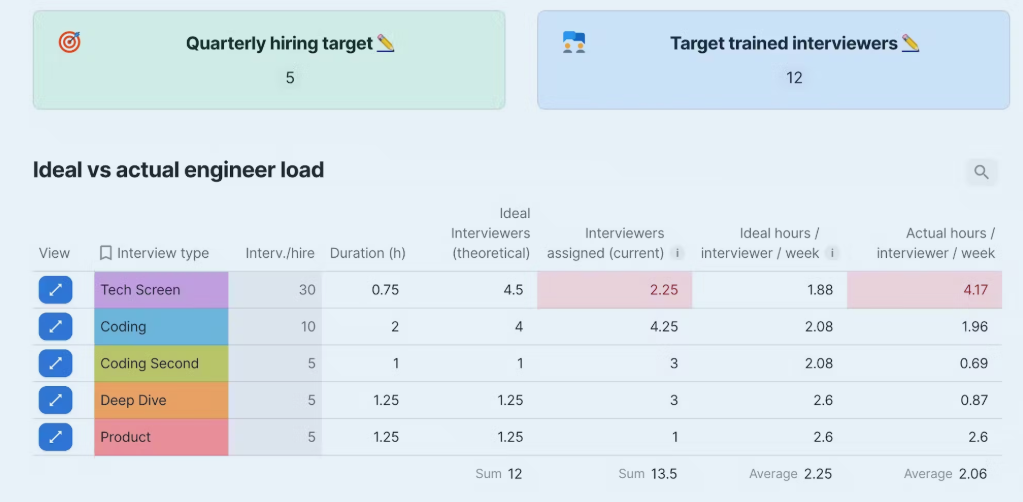
Task: Expand the Tech Screen row view
Action: coord(55,290)
